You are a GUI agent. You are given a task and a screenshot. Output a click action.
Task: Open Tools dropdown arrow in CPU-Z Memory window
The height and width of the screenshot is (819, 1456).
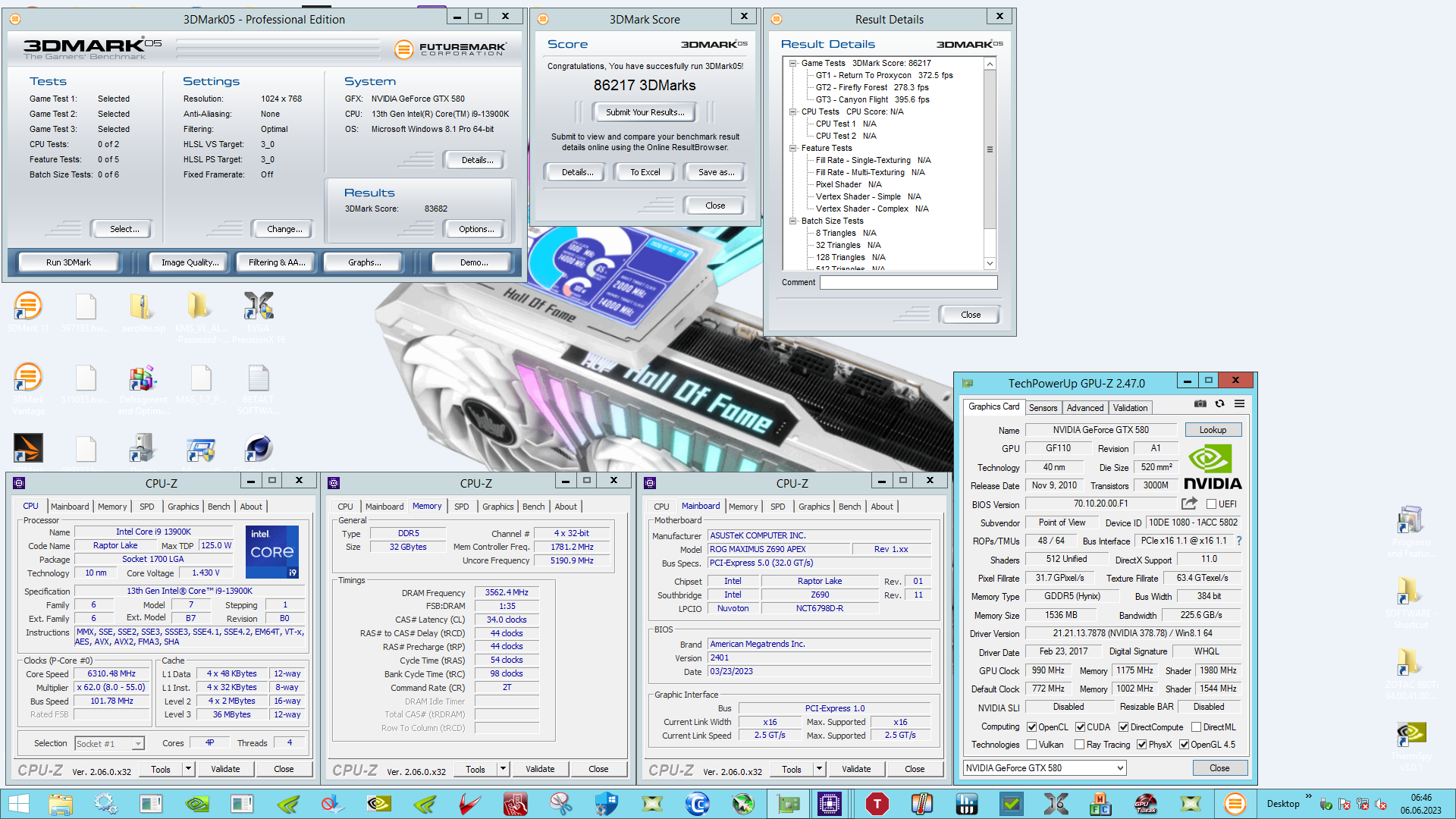coord(503,769)
